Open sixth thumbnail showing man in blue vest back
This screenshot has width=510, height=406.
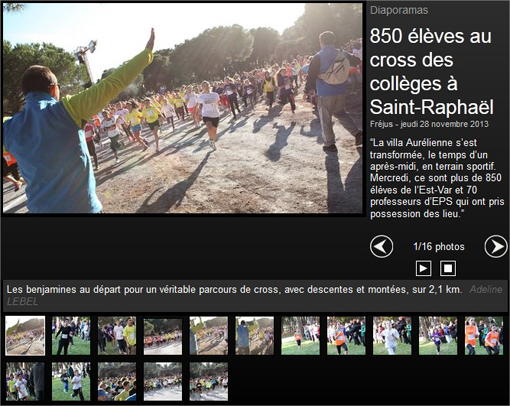click(x=255, y=336)
